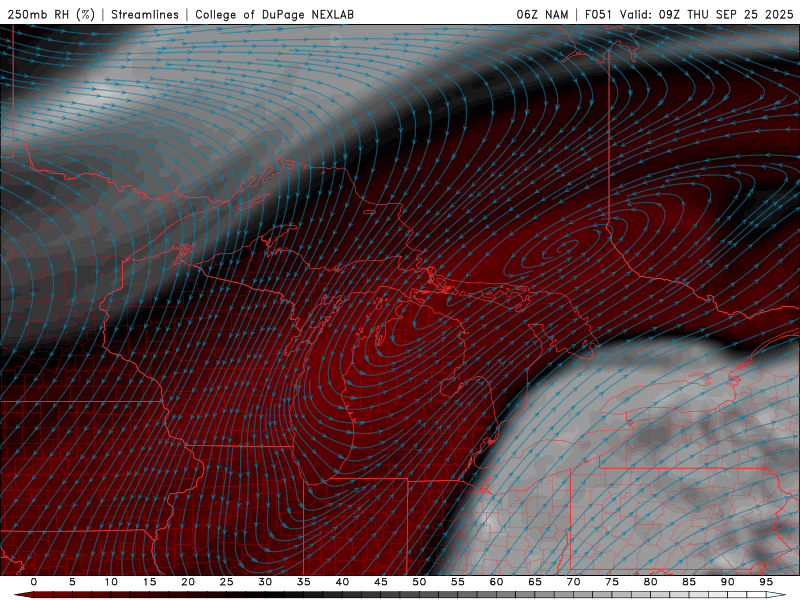Click the '65' color scale label
Viewport: 800px width, 600px height.
click(535, 582)
